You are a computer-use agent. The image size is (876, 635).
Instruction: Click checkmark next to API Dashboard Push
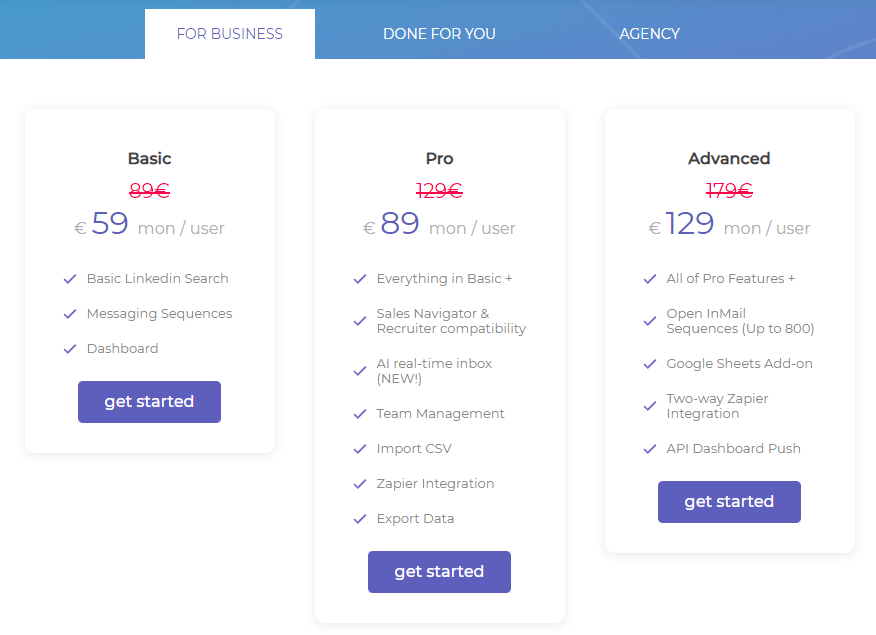tap(650, 449)
